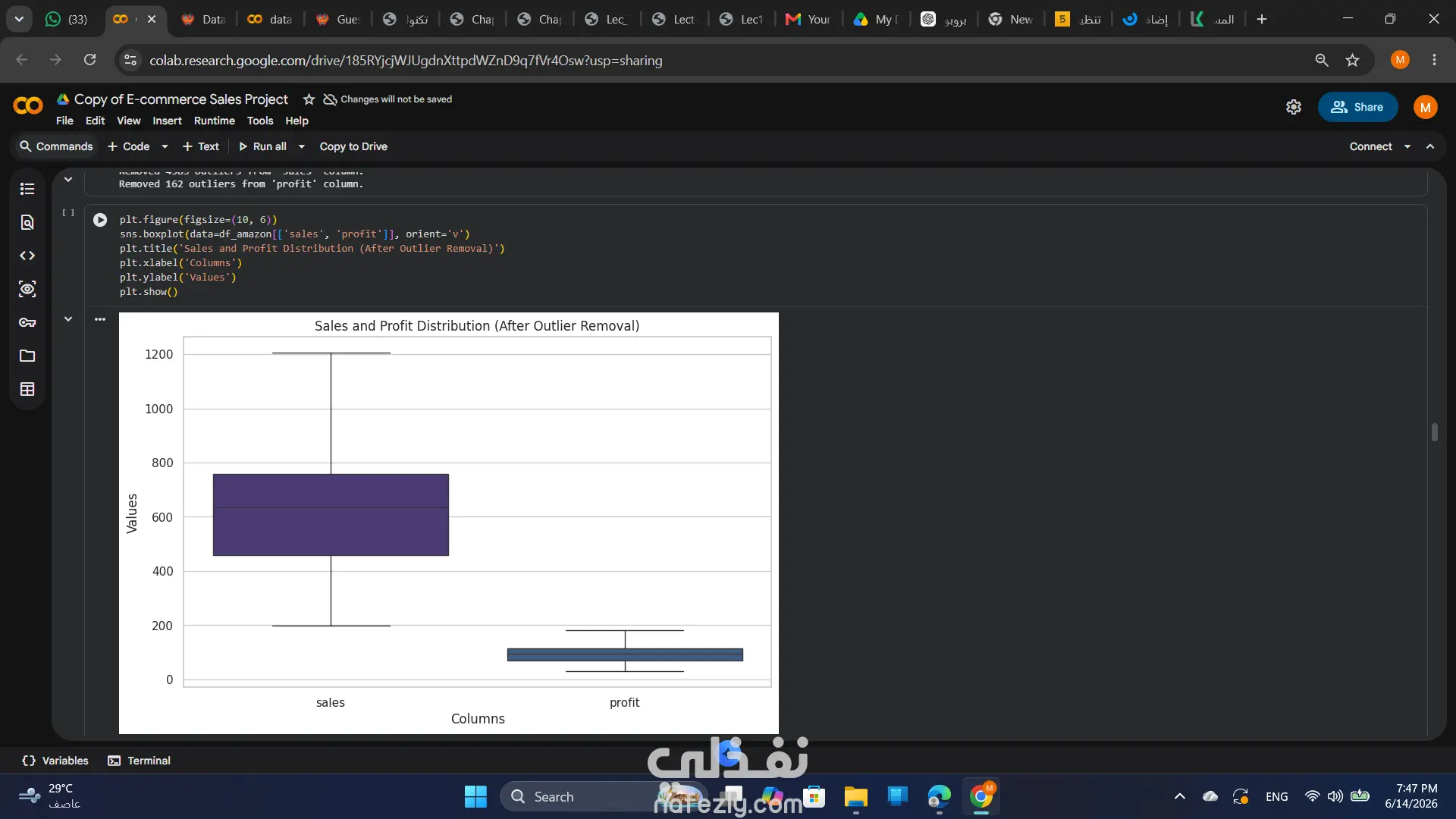This screenshot has height=819, width=1456.
Task: Open the browser zoom magnifier icon
Action: pos(1322,60)
